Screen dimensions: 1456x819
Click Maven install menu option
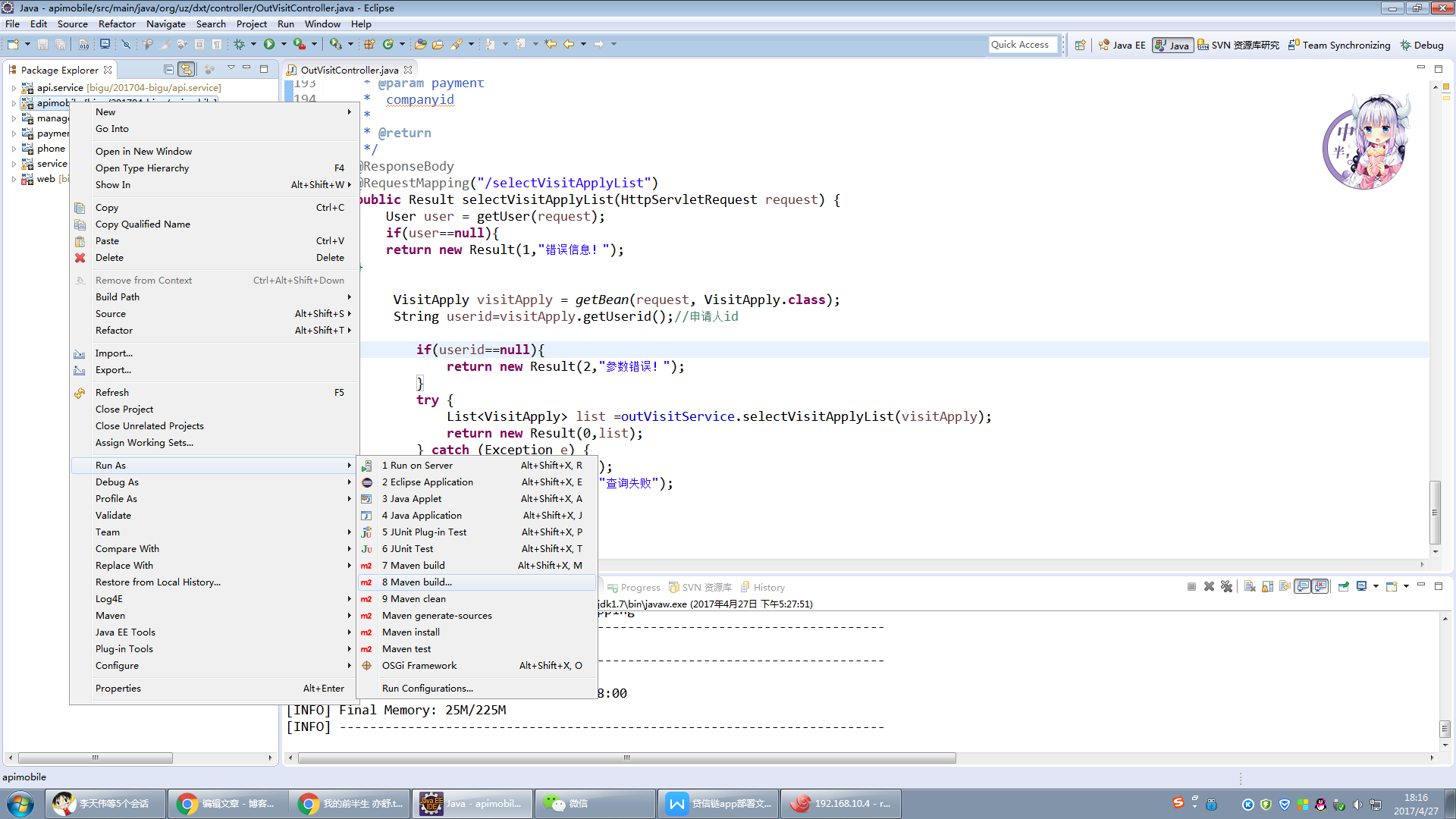coord(411,632)
